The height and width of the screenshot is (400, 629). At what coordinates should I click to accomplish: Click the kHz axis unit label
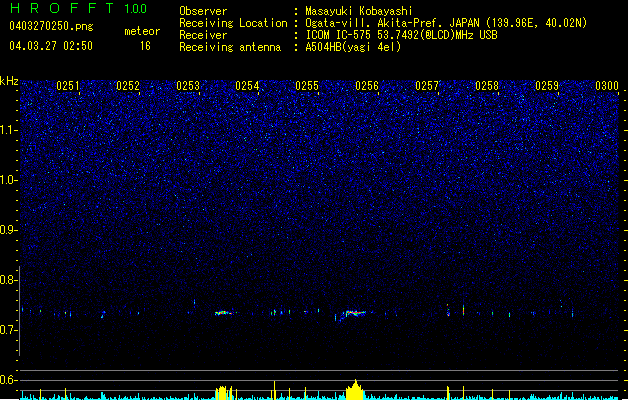9,81
